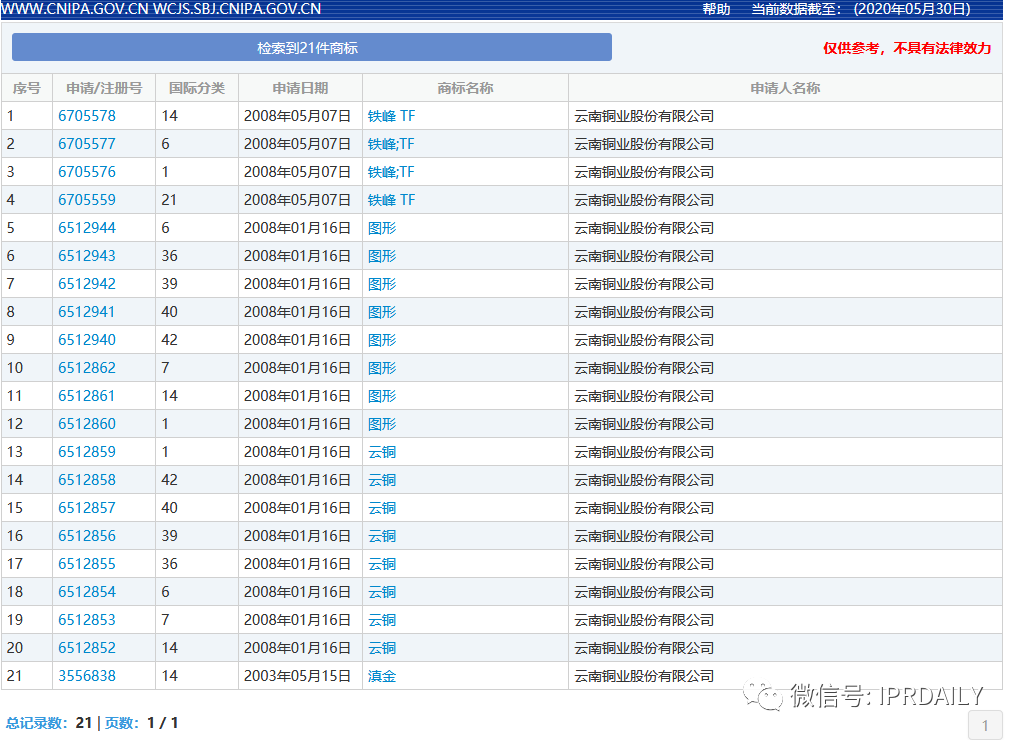Screen dimensions: 1015x740
Task: Click the 申请/注册号 column header
Action: (x=104, y=88)
